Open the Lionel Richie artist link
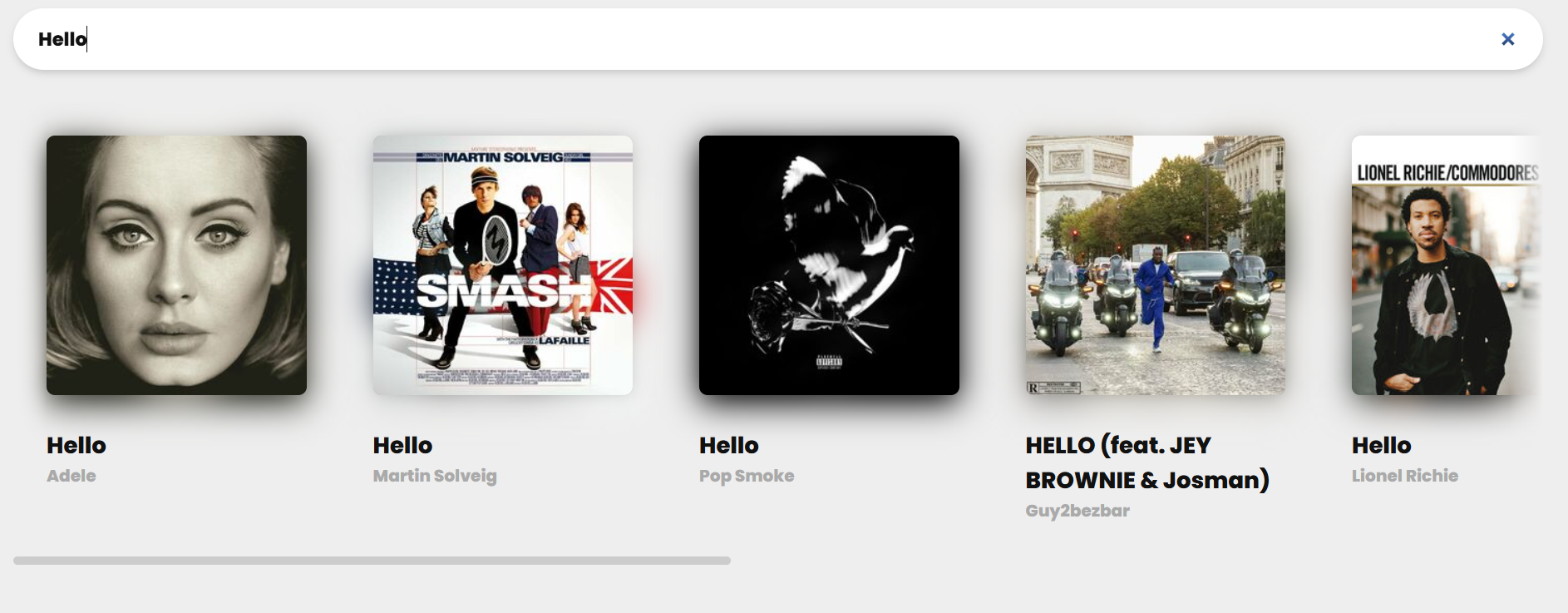 click(1405, 476)
